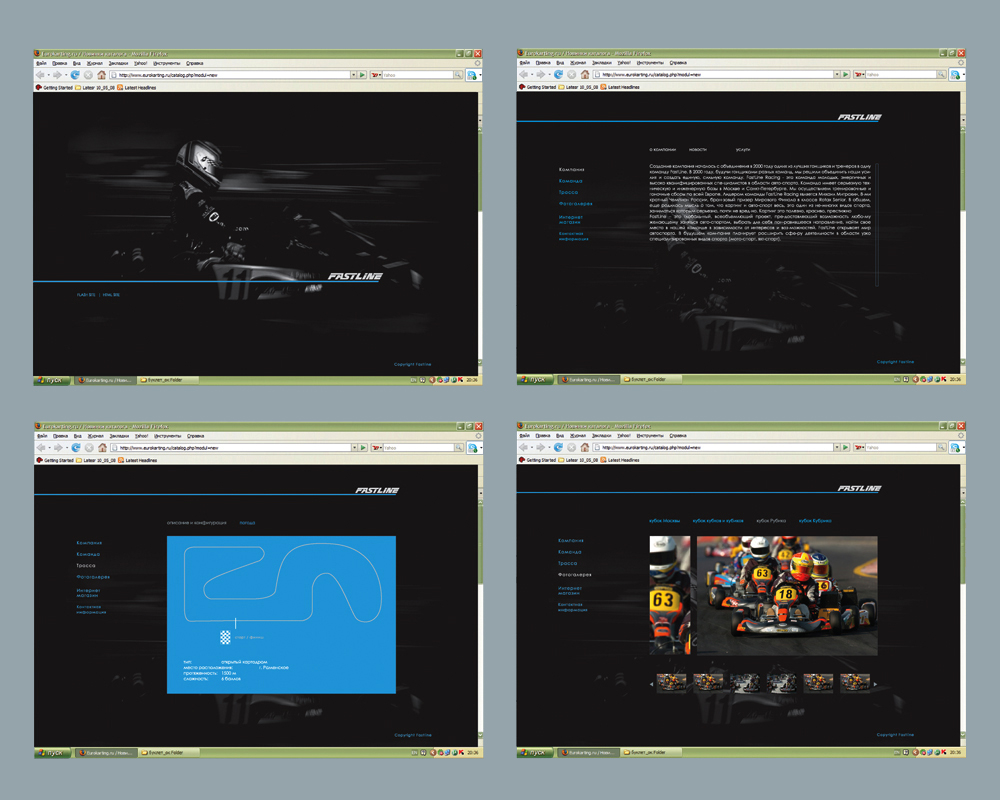Open Latest Headlines feed in company page window
The image size is (1000, 800).
[619, 87]
